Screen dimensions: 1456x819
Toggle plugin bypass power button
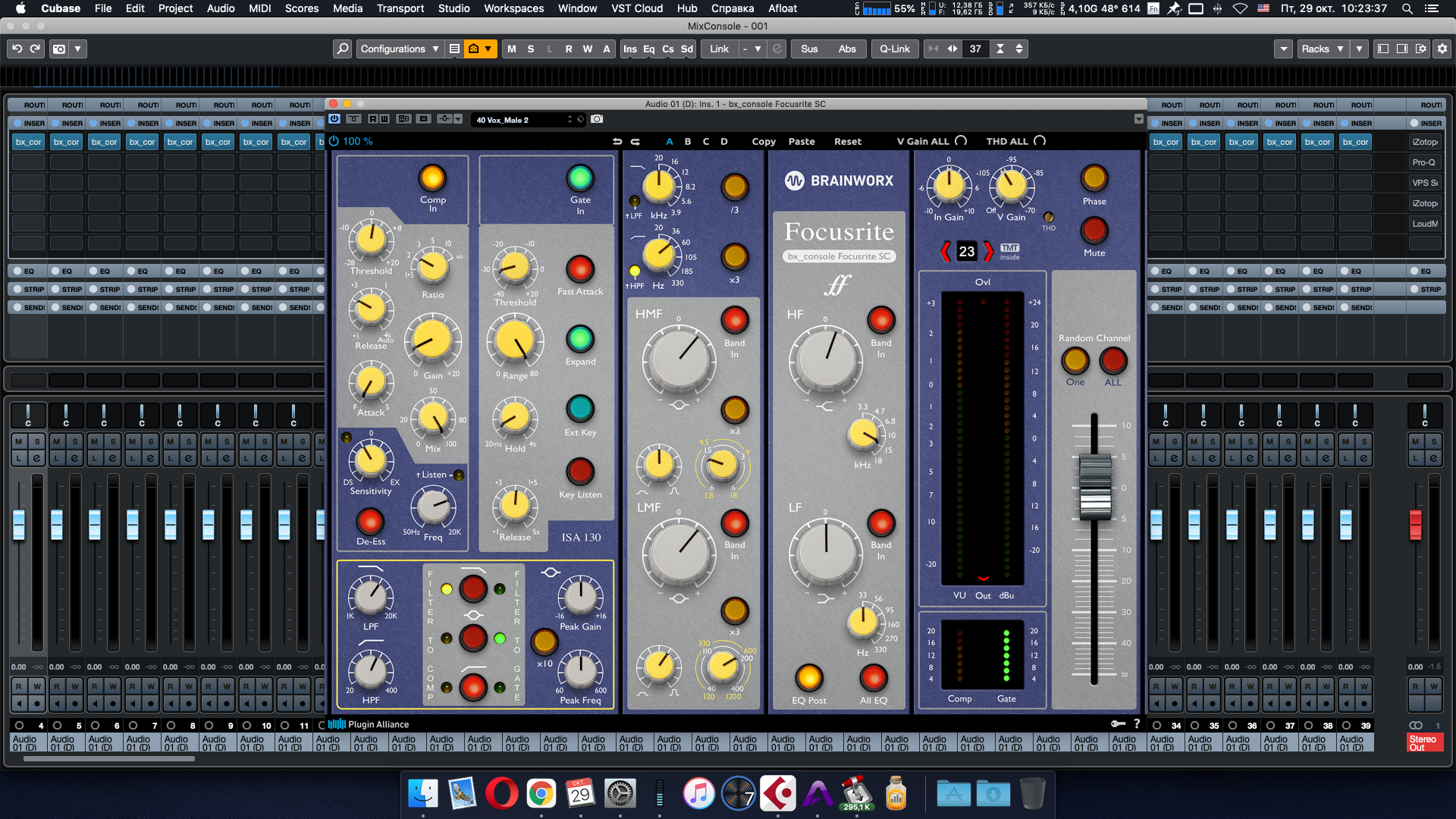(334, 119)
